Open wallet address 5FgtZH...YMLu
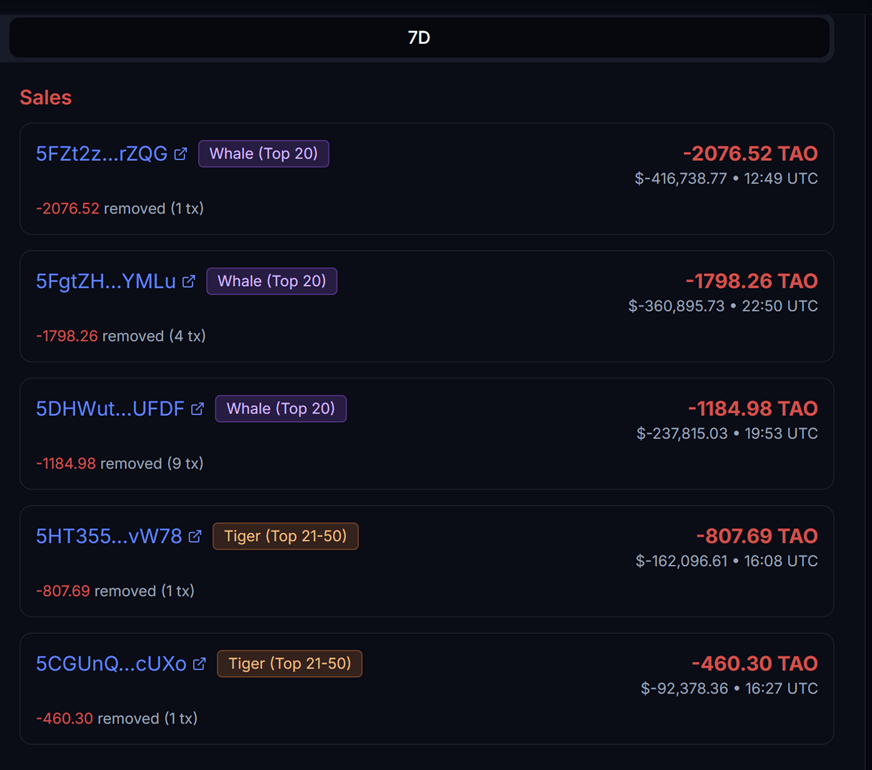The height and width of the screenshot is (770, 872). (106, 281)
